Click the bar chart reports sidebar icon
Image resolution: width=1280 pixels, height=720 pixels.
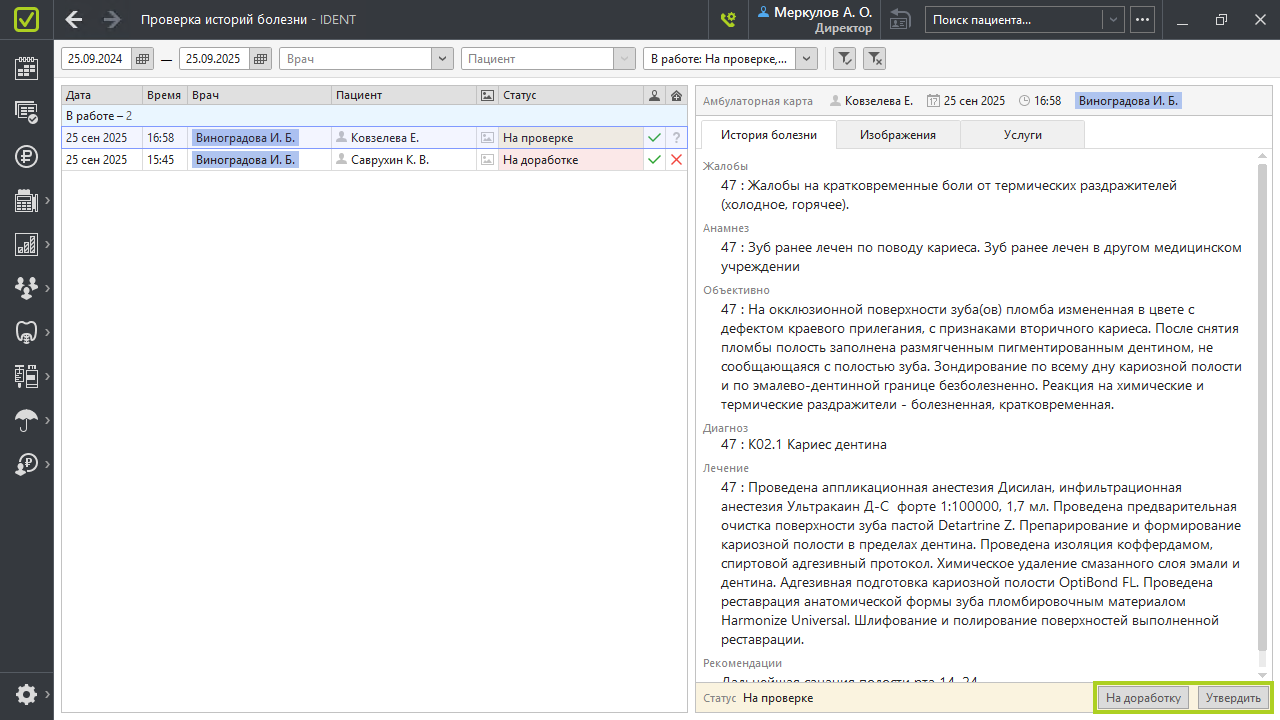pos(26,244)
